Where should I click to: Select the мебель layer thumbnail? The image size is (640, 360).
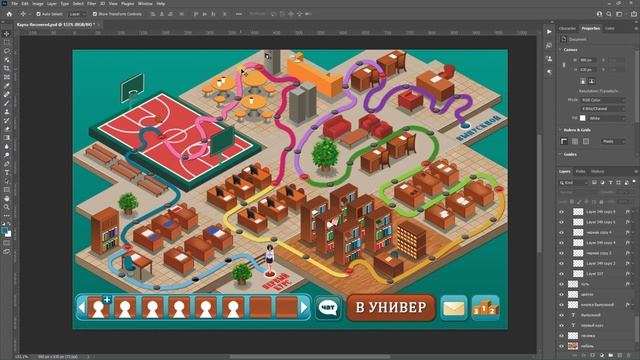pos(573,346)
